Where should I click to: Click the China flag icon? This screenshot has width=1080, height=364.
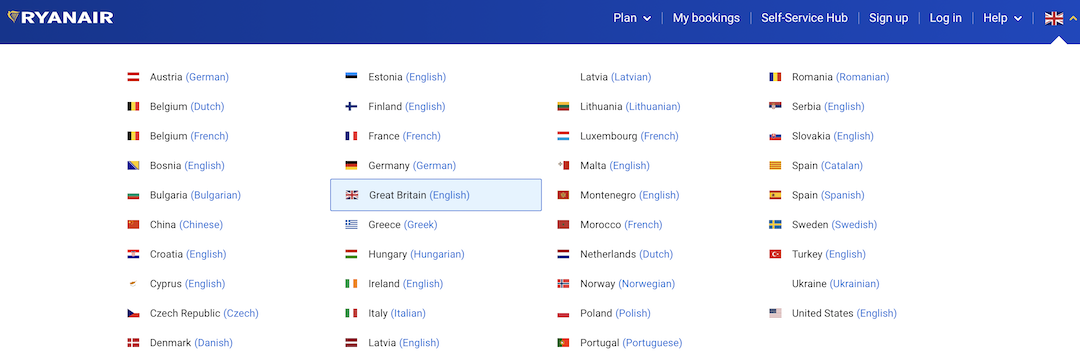pos(134,225)
